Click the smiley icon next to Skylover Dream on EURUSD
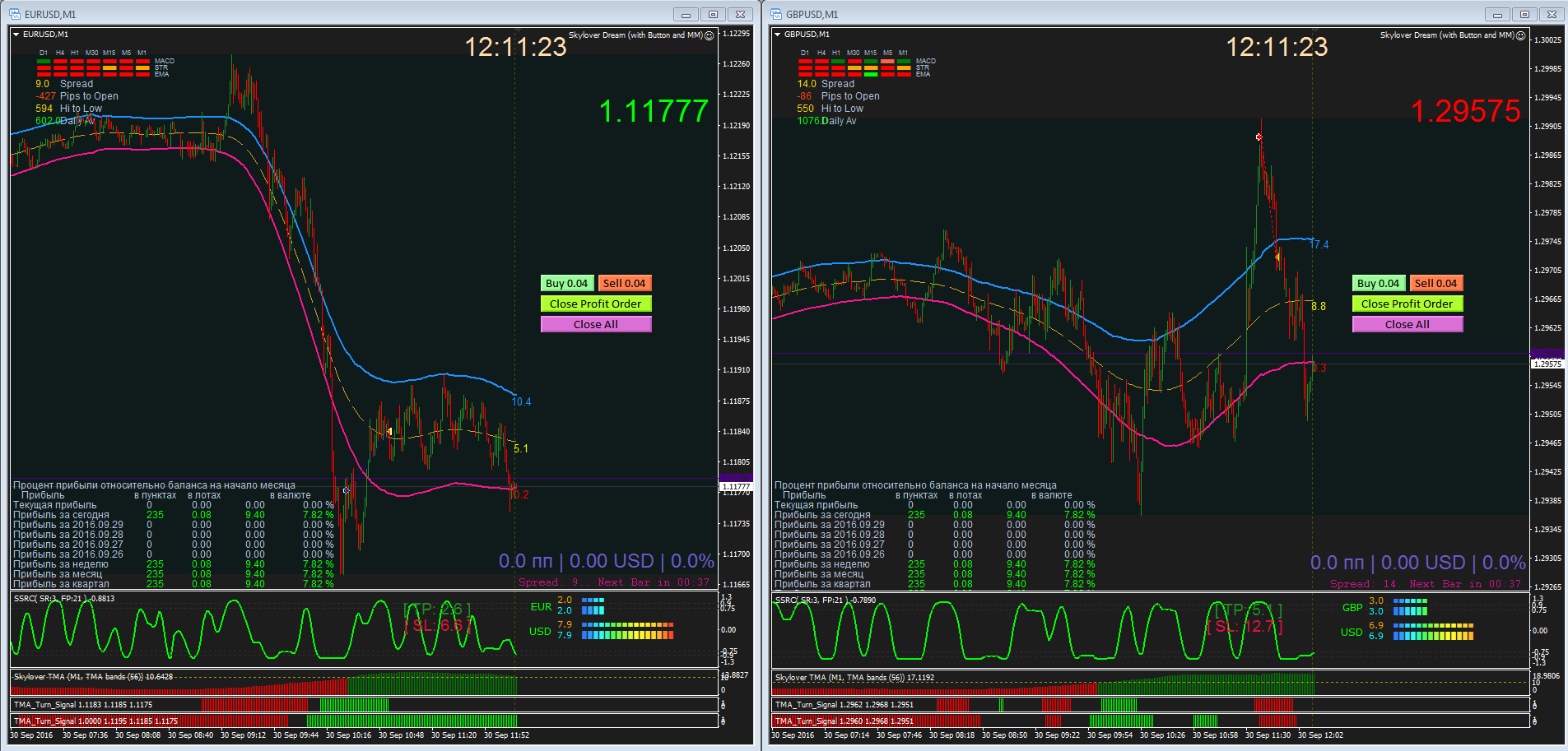1568x751 pixels. (710, 35)
